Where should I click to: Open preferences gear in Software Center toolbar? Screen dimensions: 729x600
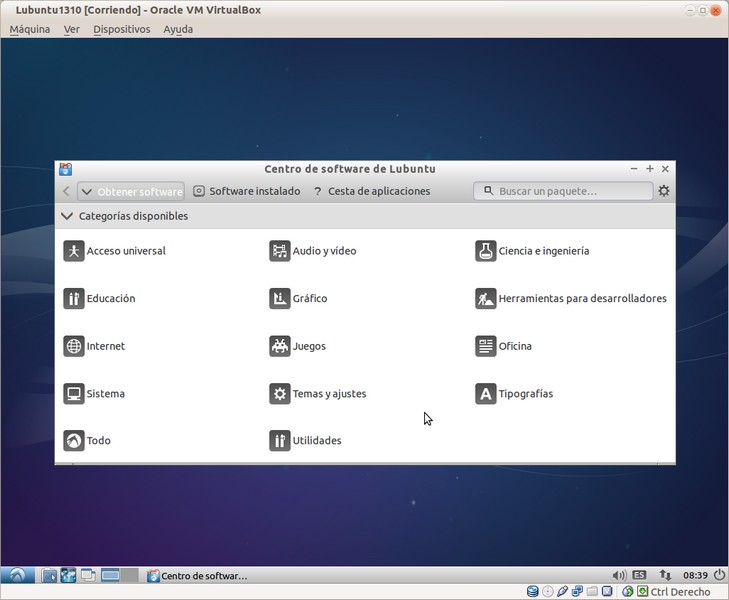664,191
